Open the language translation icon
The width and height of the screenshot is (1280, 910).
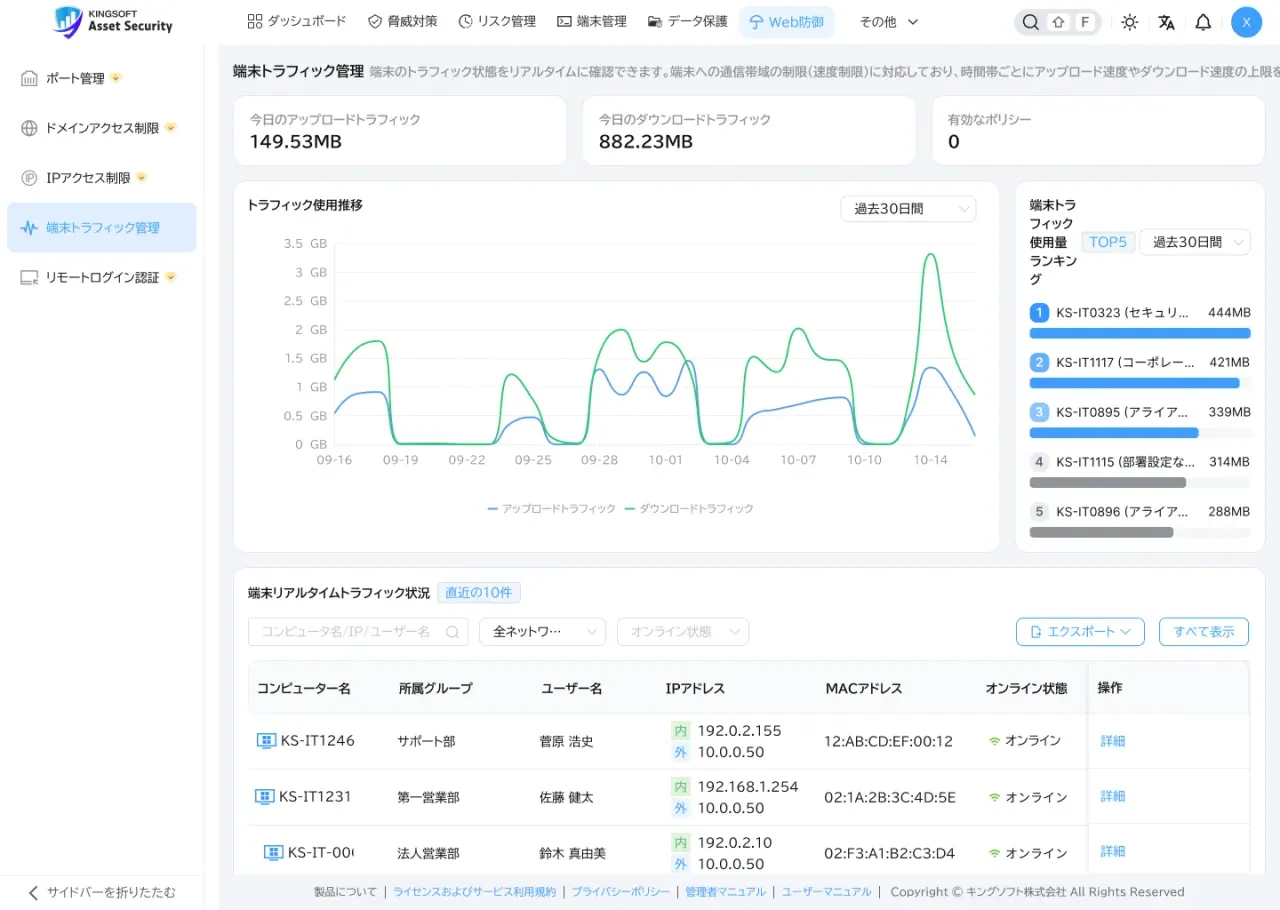click(1167, 22)
